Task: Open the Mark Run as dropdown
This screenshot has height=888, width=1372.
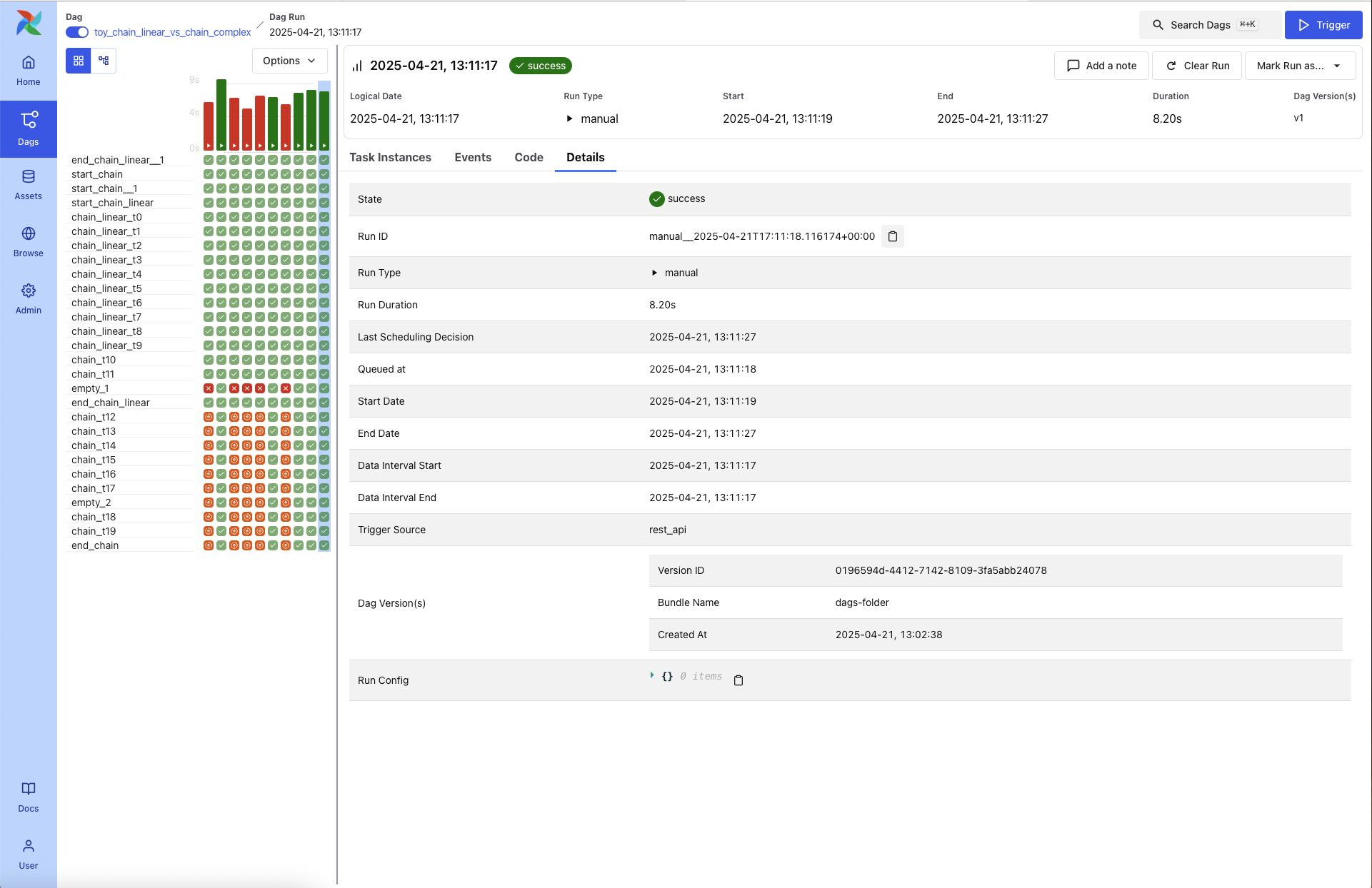Action: pyautogui.click(x=1299, y=66)
